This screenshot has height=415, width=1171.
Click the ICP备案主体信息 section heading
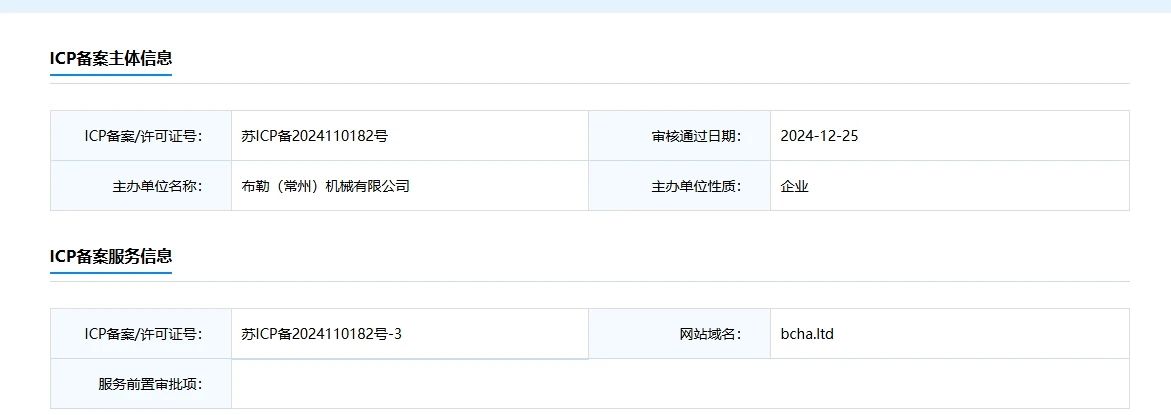(111, 58)
